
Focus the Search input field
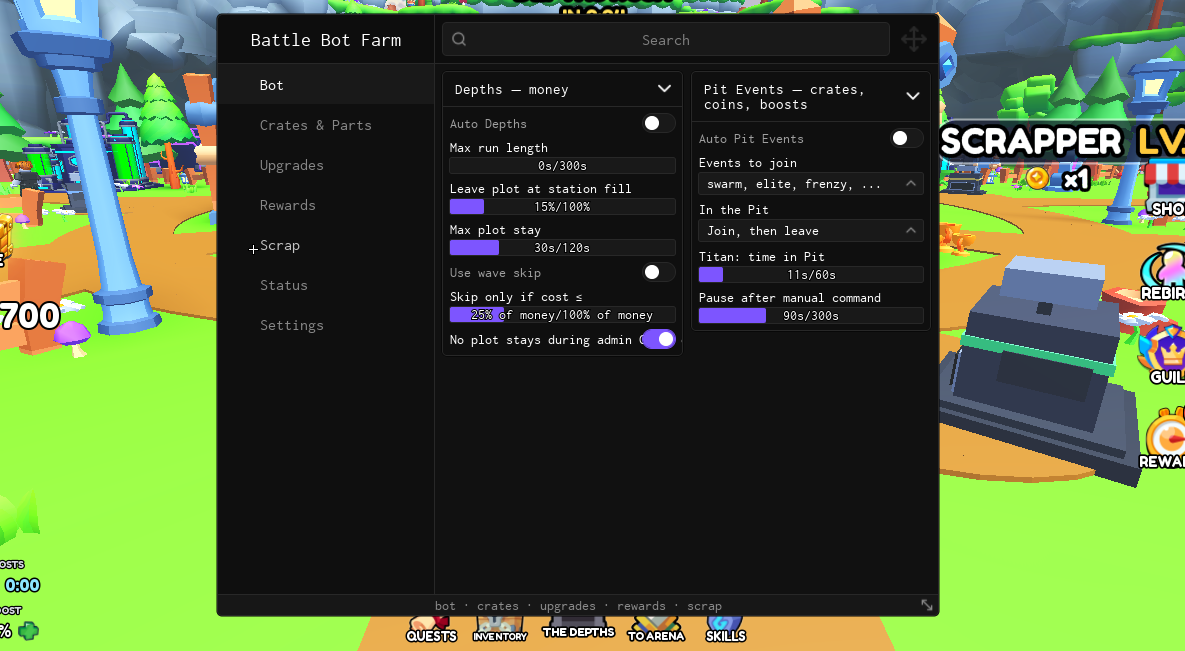point(666,39)
